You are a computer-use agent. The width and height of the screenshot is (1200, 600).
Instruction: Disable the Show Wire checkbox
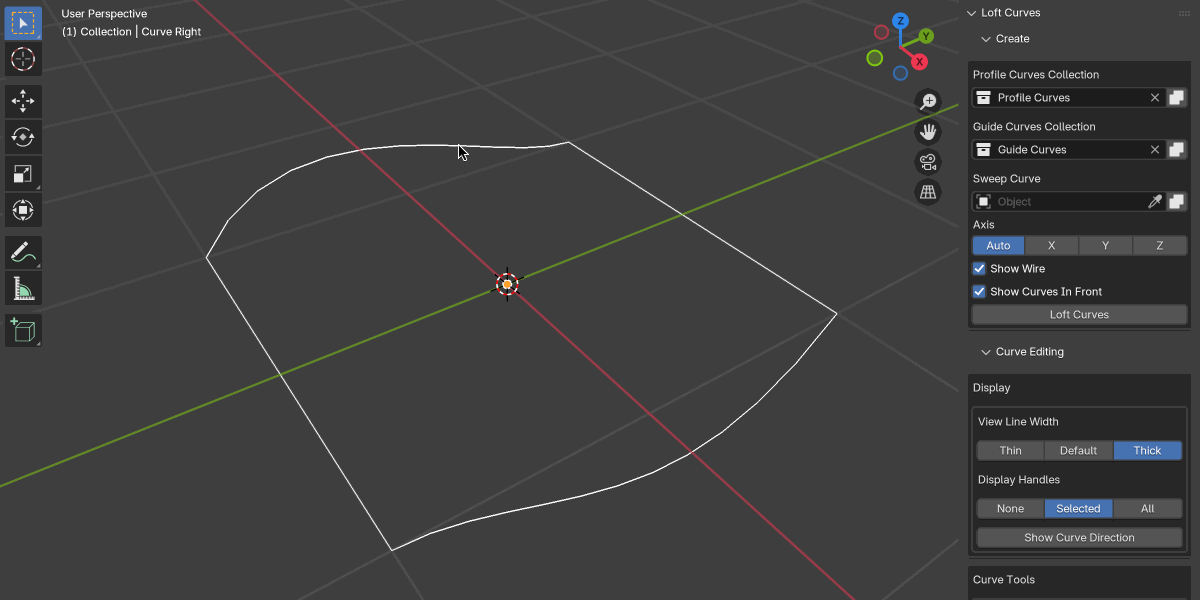pyautogui.click(x=980, y=269)
